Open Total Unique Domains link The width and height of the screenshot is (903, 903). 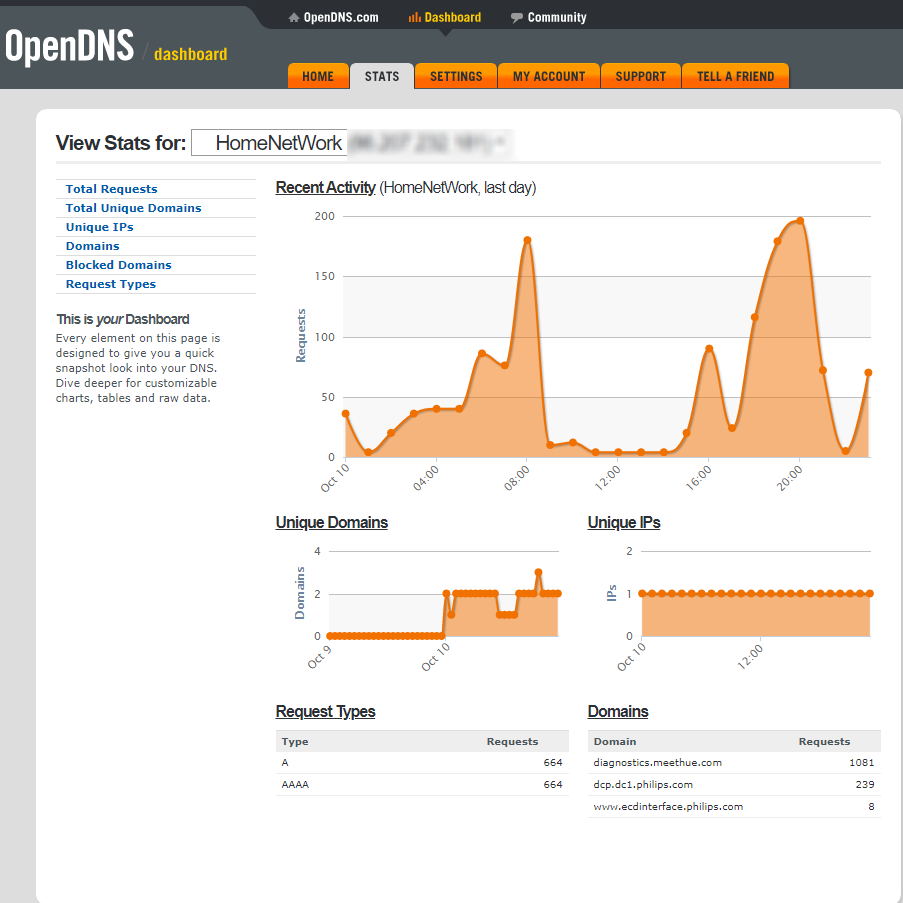click(134, 208)
